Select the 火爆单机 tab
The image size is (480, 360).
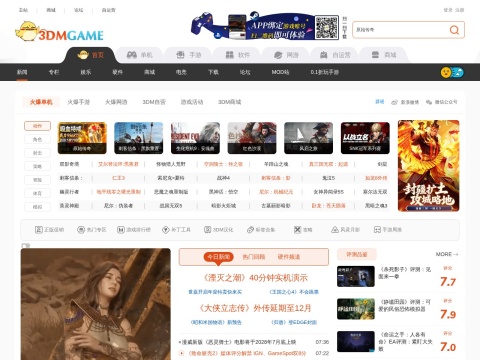41,102
